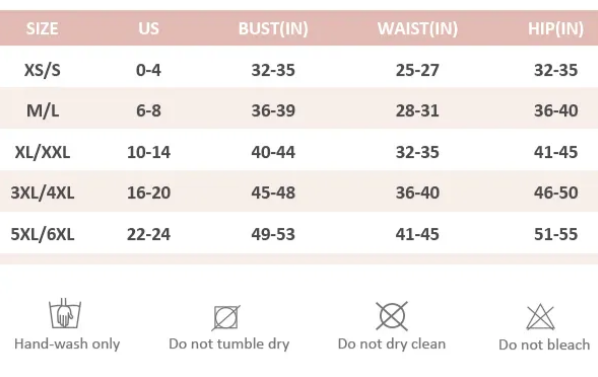
Task: Click the do not bleach icon
Action: click(540, 317)
